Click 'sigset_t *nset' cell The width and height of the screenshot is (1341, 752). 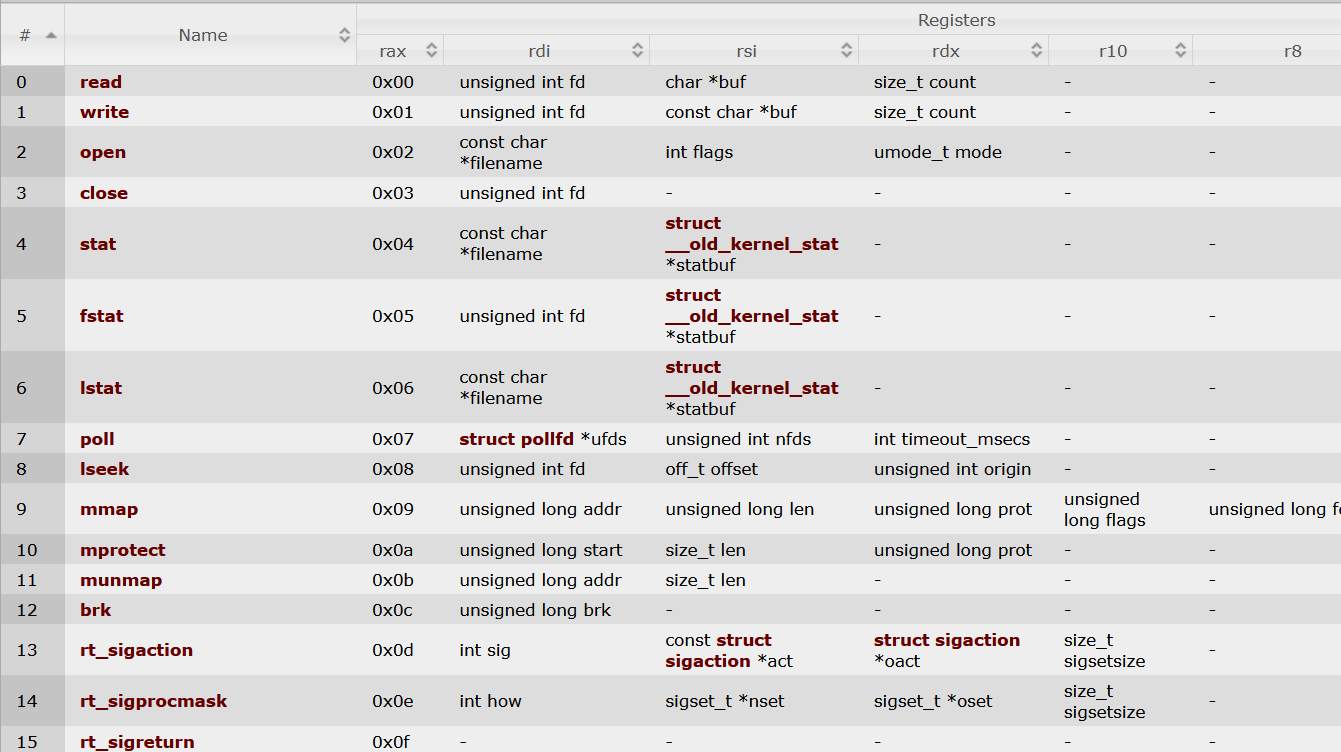(x=725, y=701)
